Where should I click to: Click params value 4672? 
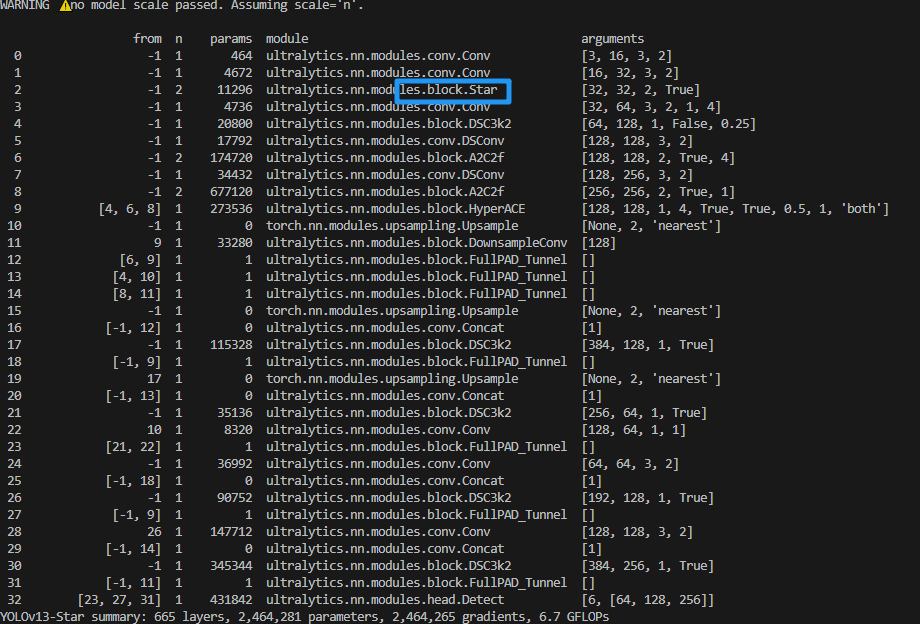click(238, 73)
